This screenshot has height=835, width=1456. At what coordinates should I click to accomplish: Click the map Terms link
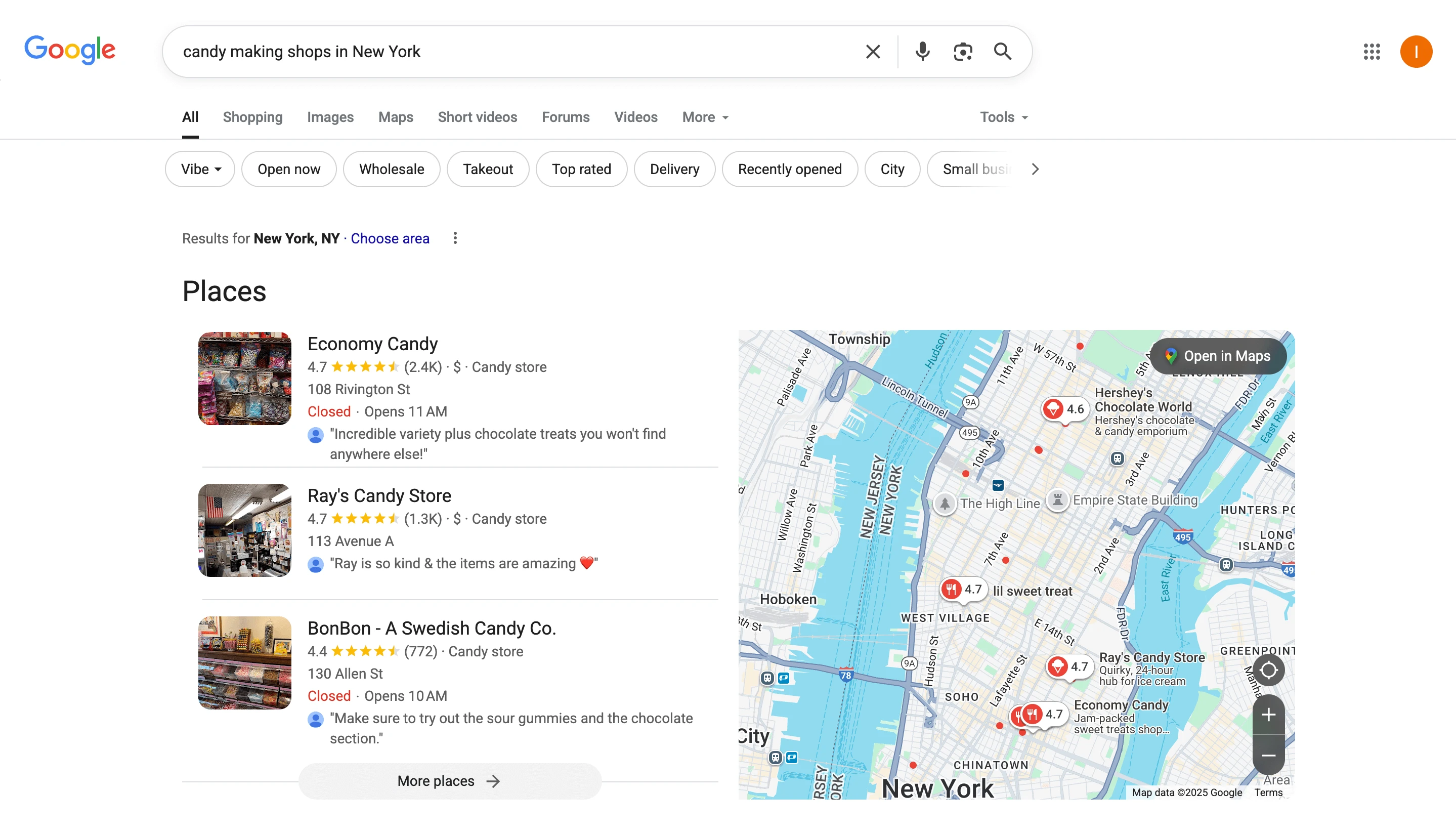pos(1268,792)
